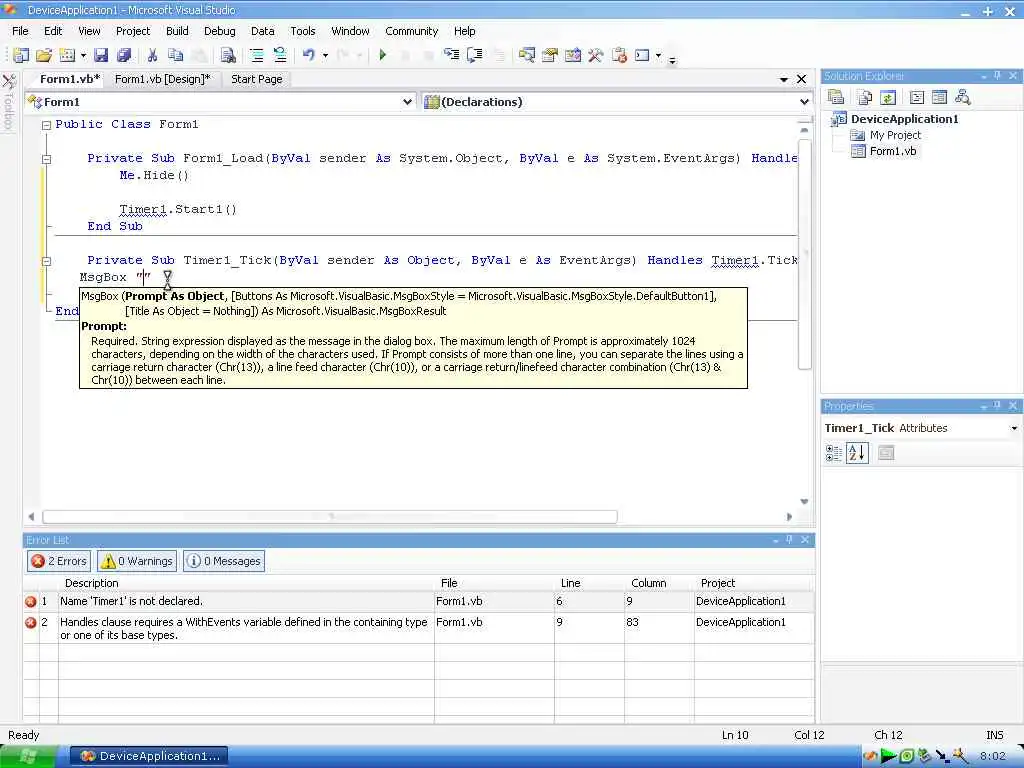The height and width of the screenshot is (768, 1024).
Task: Toggle the 2 Errors filter button
Action: [59, 561]
